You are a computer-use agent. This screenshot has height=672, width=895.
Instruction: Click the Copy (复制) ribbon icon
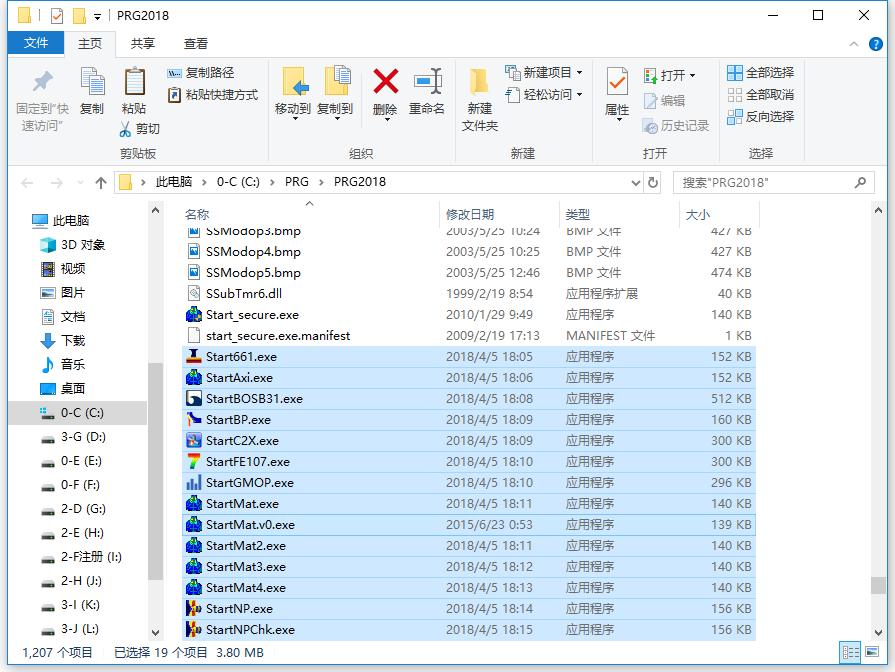pyautogui.click(x=92, y=82)
